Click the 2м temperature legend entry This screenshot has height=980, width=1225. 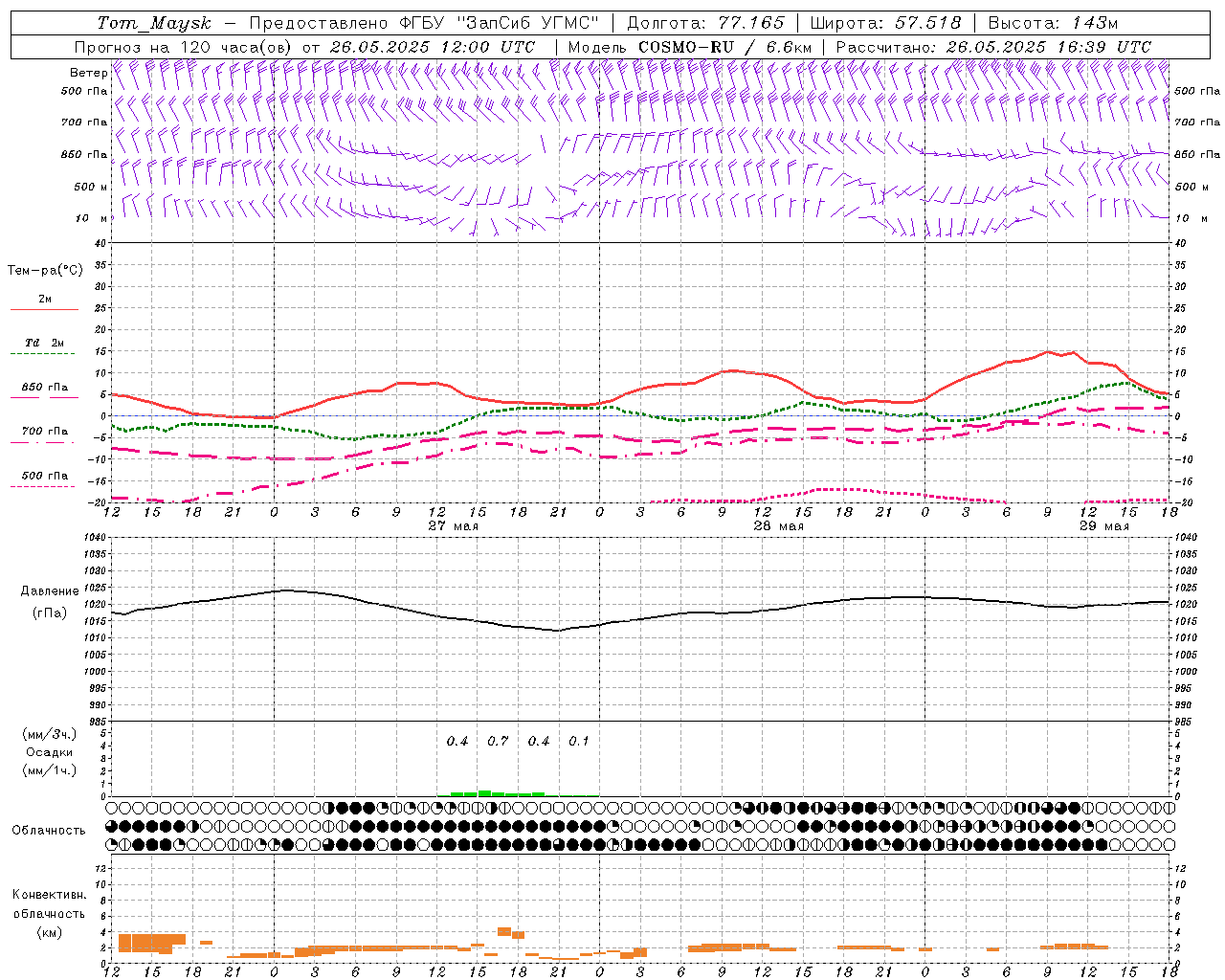click(x=44, y=300)
